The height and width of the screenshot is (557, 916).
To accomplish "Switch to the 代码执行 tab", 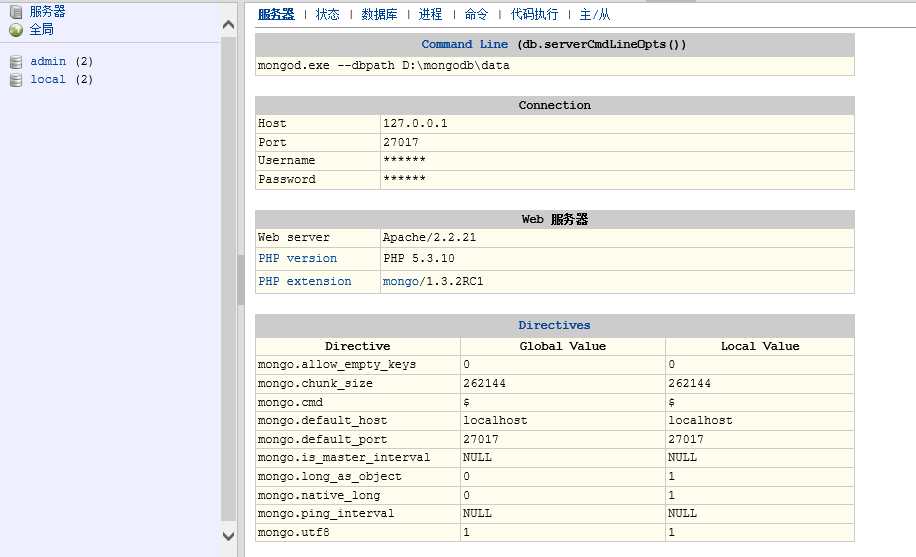I will coord(534,15).
